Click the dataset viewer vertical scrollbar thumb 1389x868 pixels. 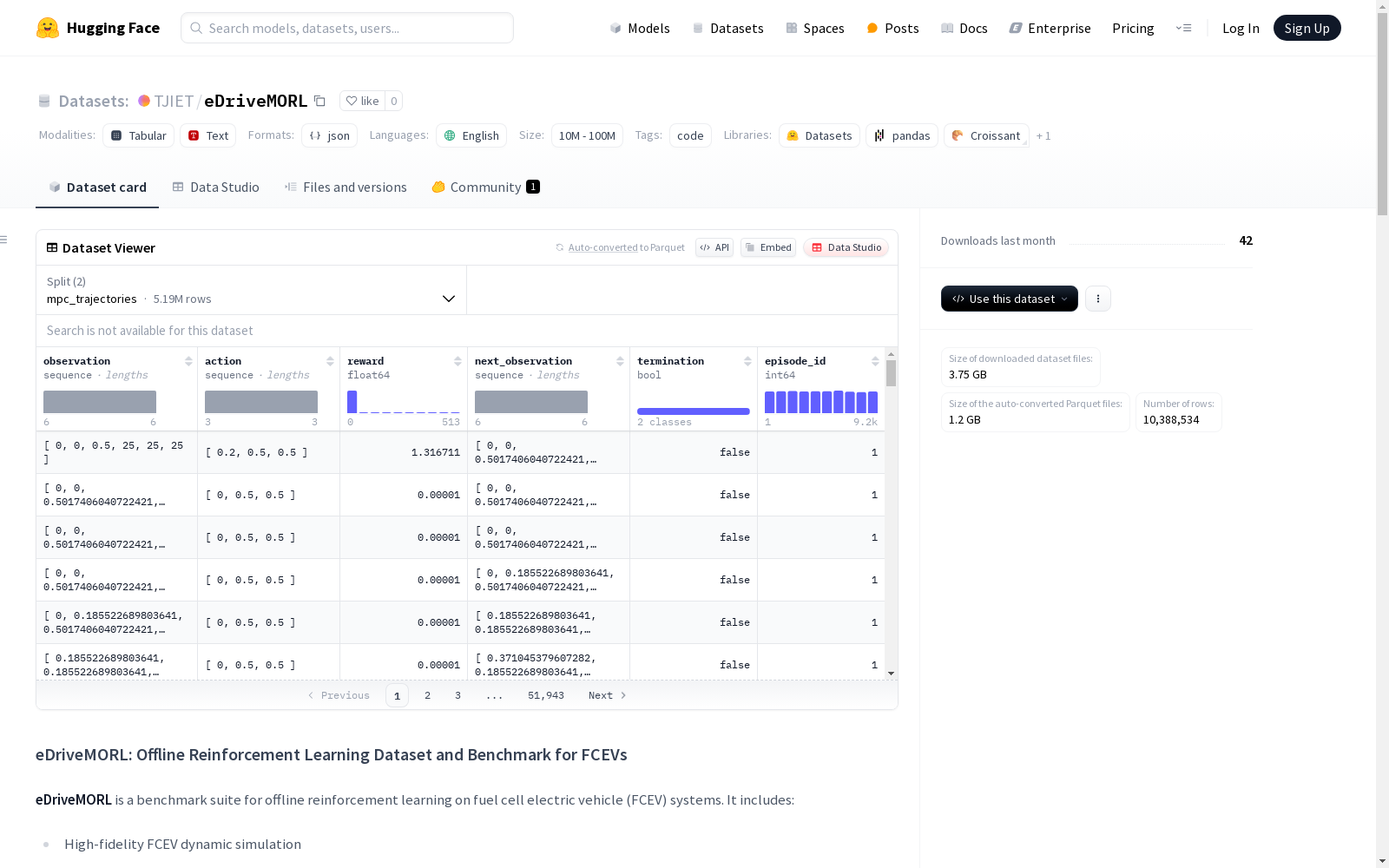pos(891,373)
